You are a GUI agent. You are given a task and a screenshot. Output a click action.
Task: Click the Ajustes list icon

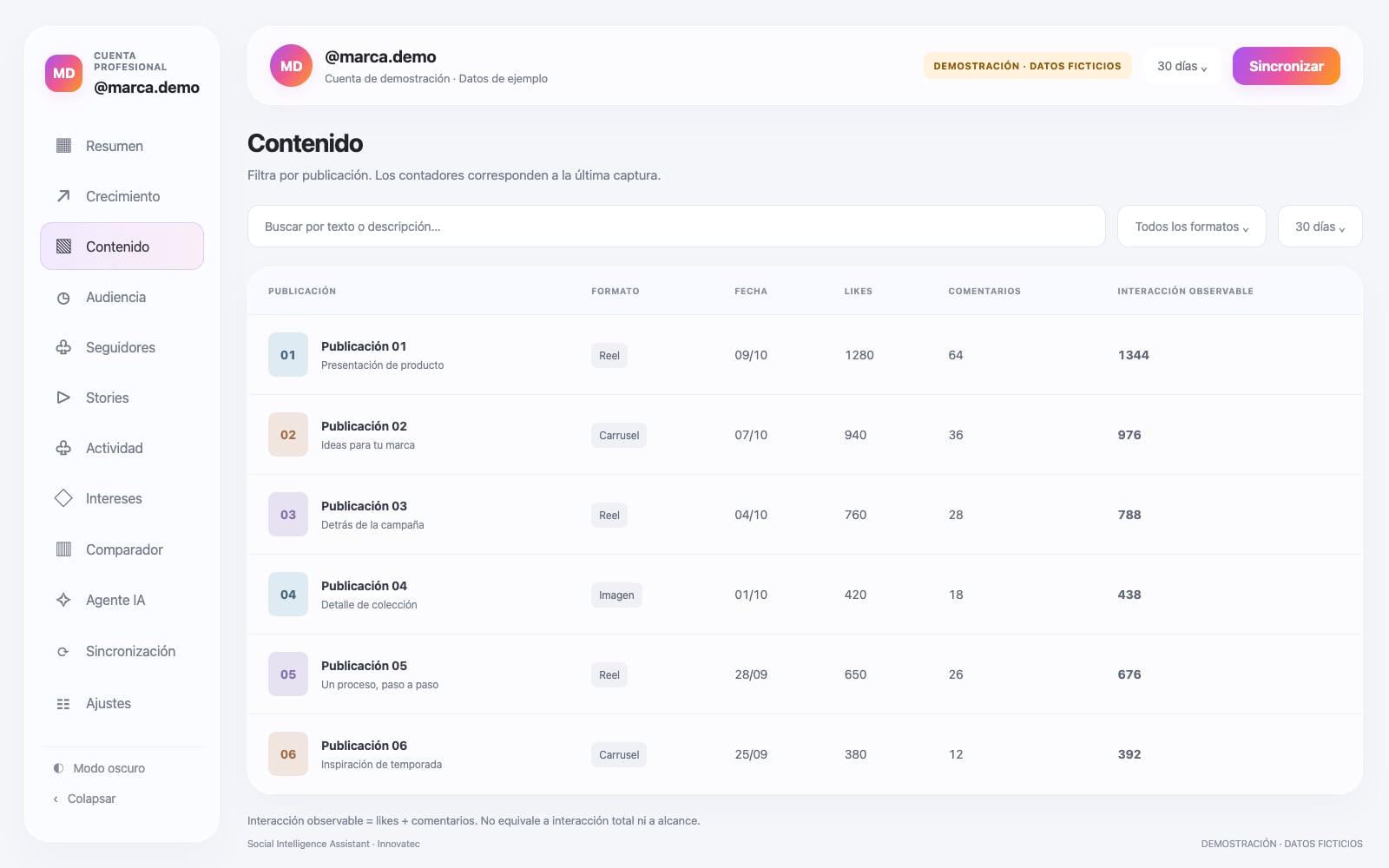click(63, 704)
